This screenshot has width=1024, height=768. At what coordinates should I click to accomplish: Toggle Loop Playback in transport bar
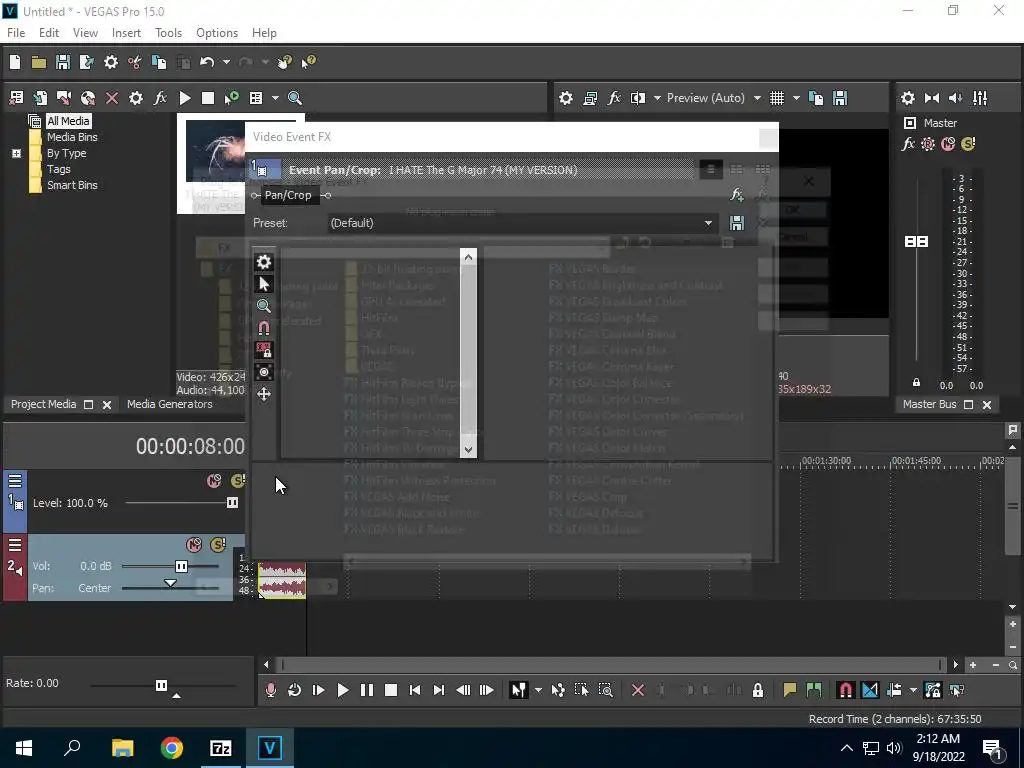[294, 690]
